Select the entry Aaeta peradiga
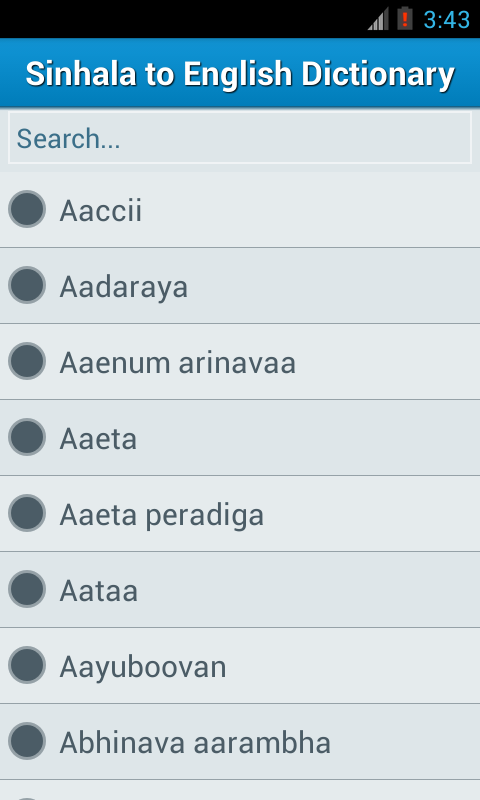The image size is (480, 800). [x=240, y=514]
